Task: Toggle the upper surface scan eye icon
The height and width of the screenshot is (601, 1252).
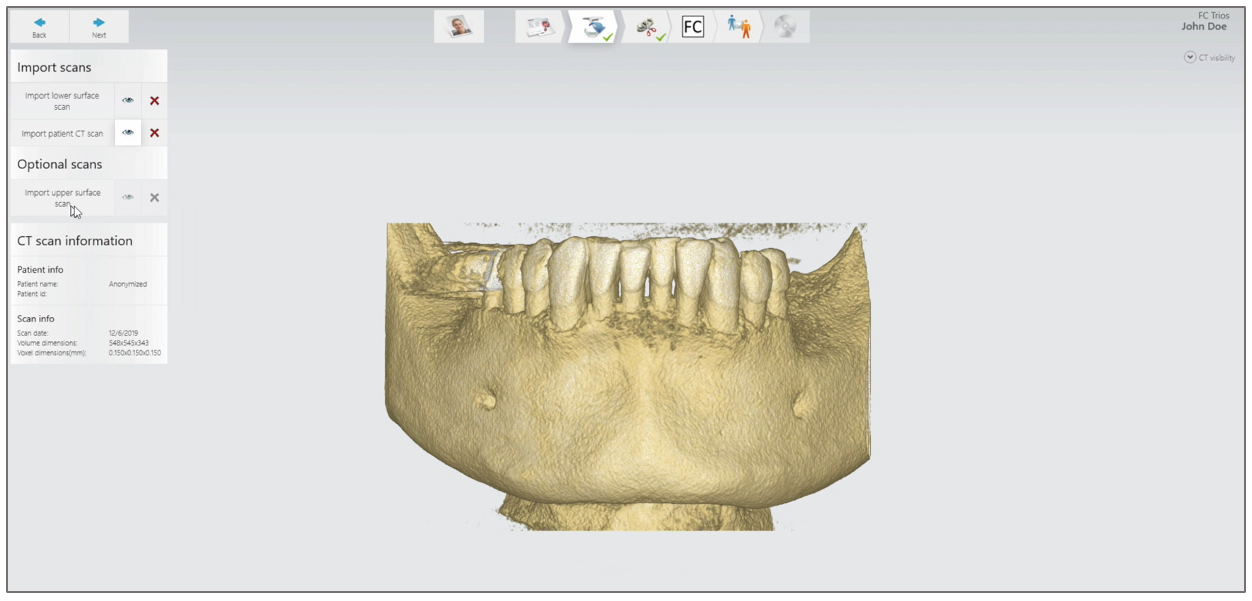Action: click(x=127, y=196)
